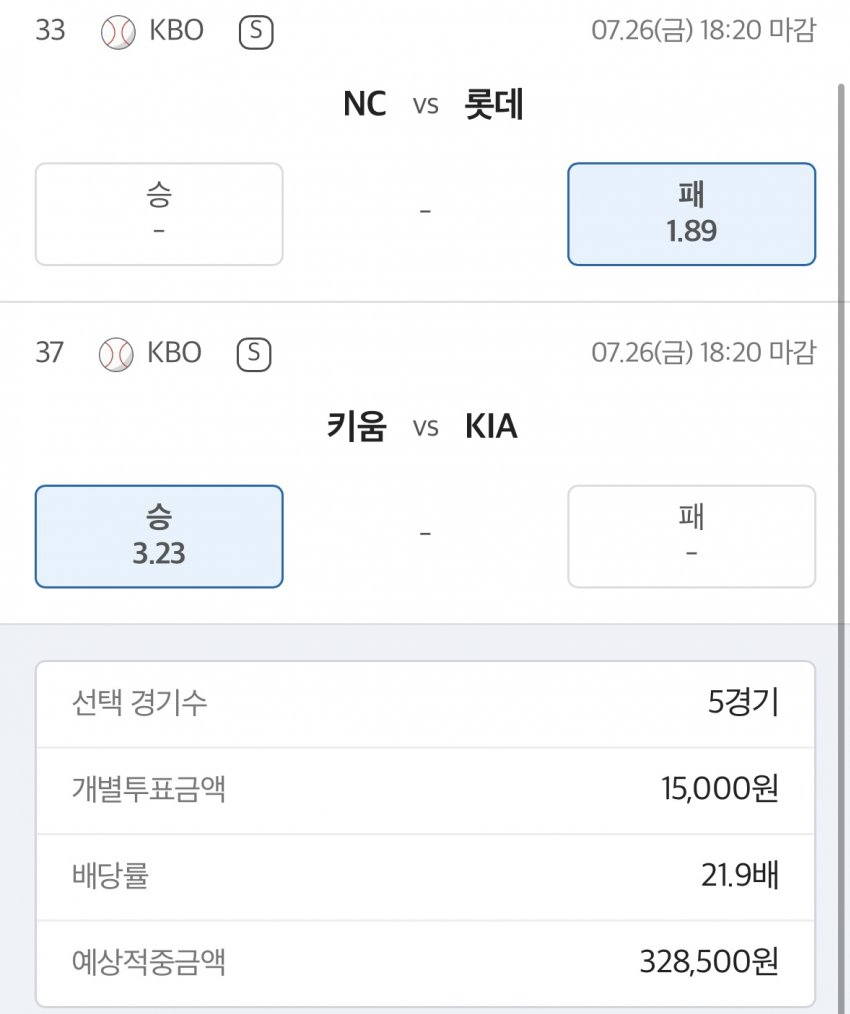The height and width of the screenshot is (1014, 850).
Task: Deselect the 패 1.89 pick
Action: (x=691, y=214)
